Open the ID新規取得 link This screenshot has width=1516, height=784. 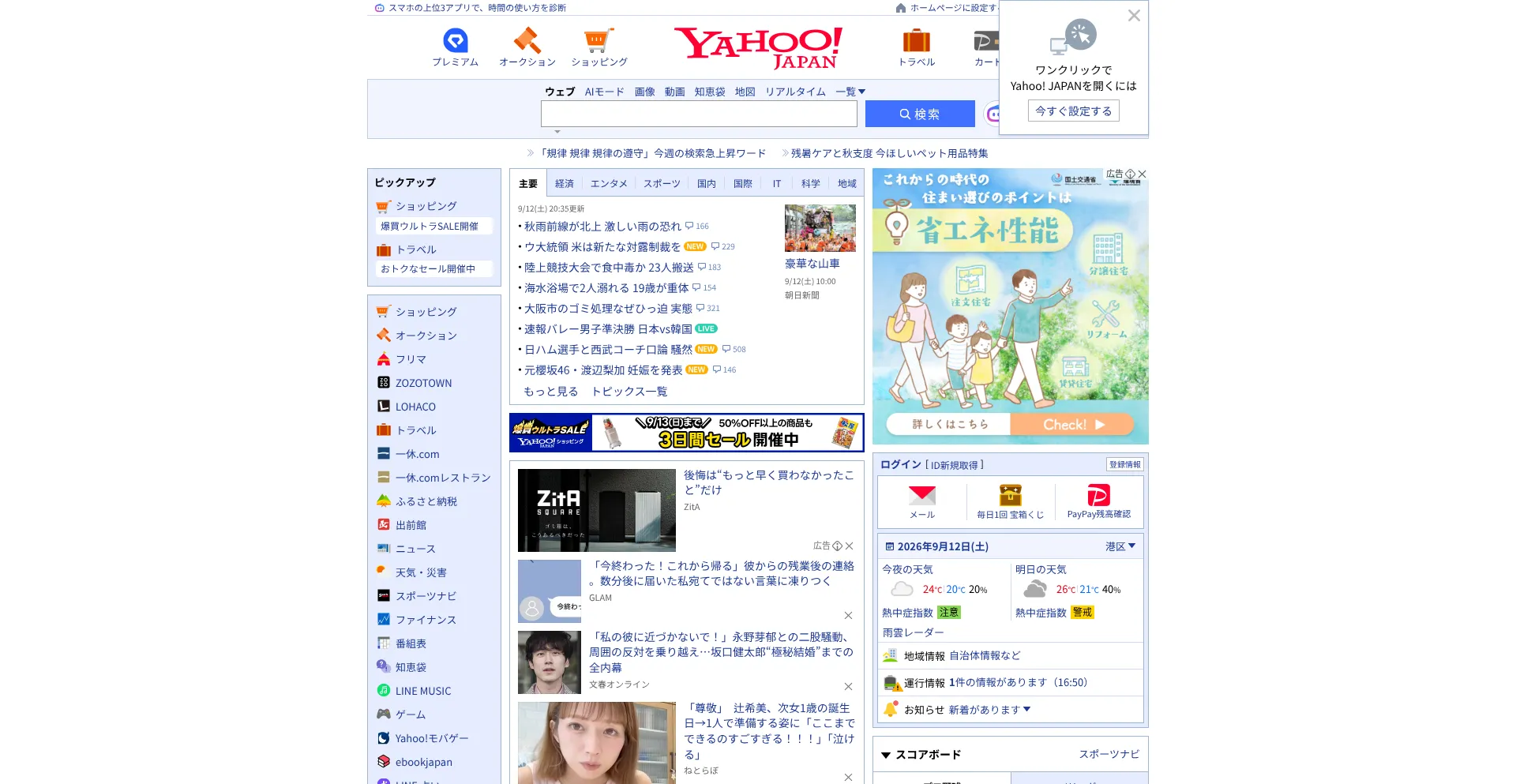955,465
